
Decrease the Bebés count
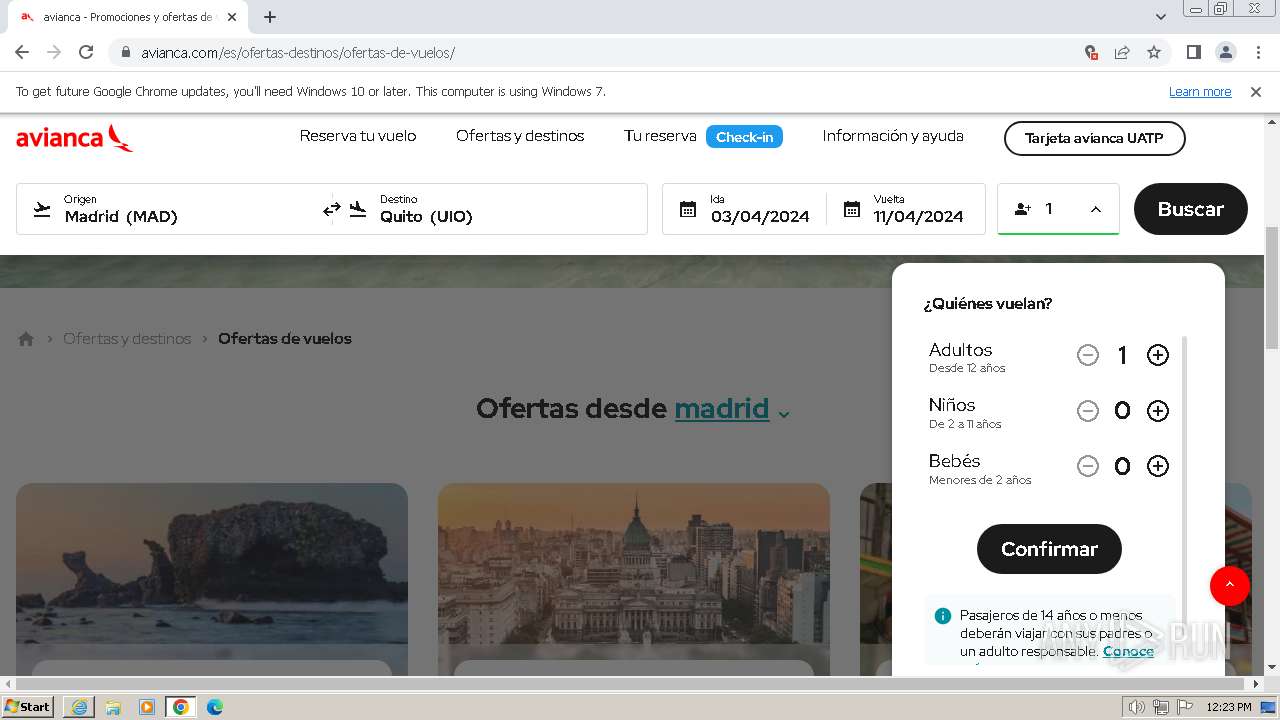(1088, 466)
